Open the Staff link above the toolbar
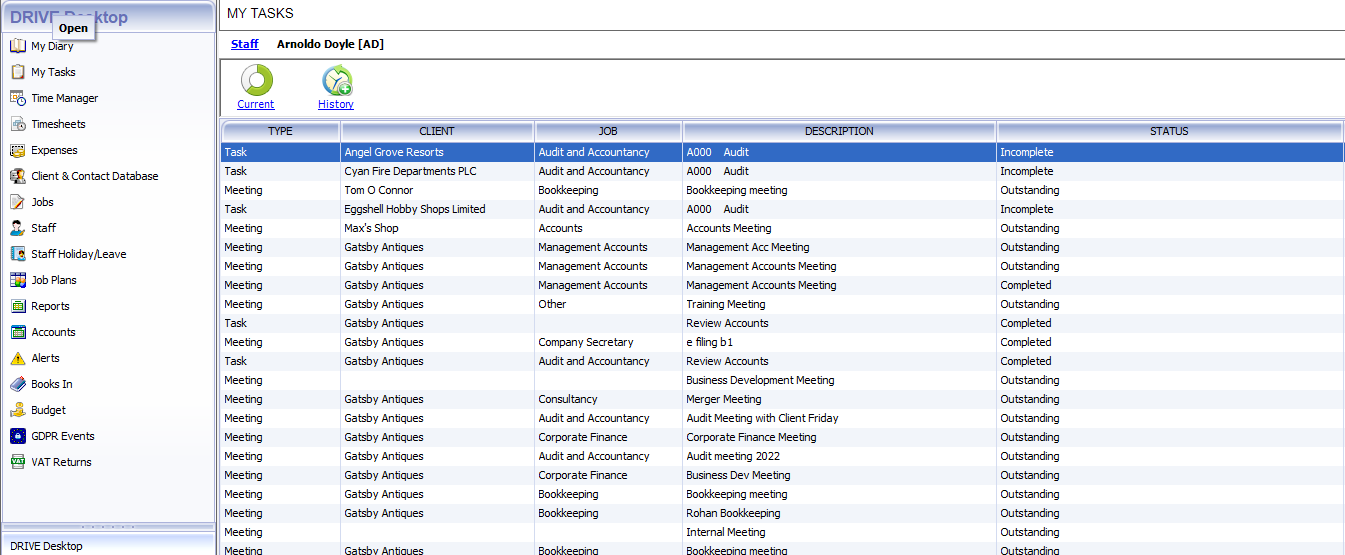1345x555 pixels. click(x=245, y=44)
